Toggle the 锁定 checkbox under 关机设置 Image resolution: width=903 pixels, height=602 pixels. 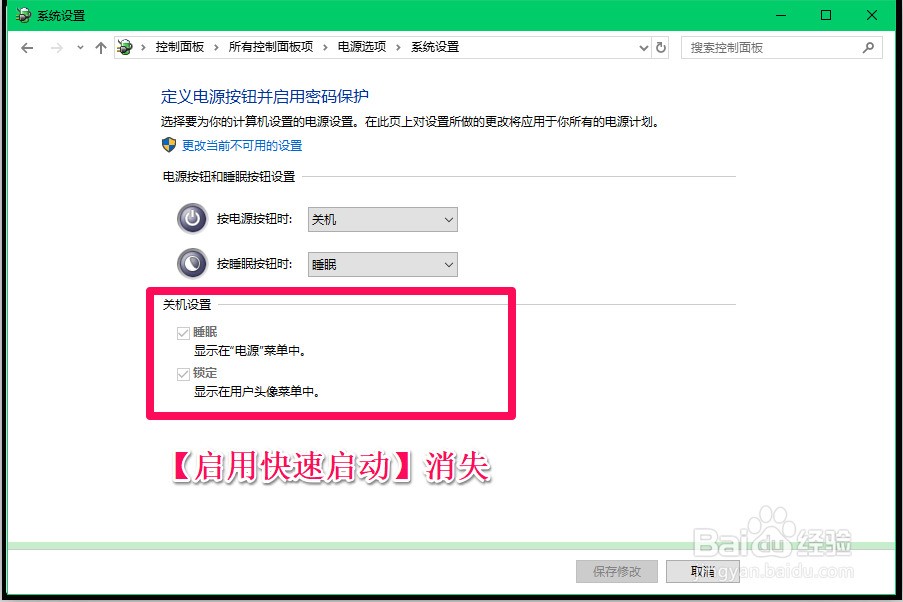coord(183,374)
